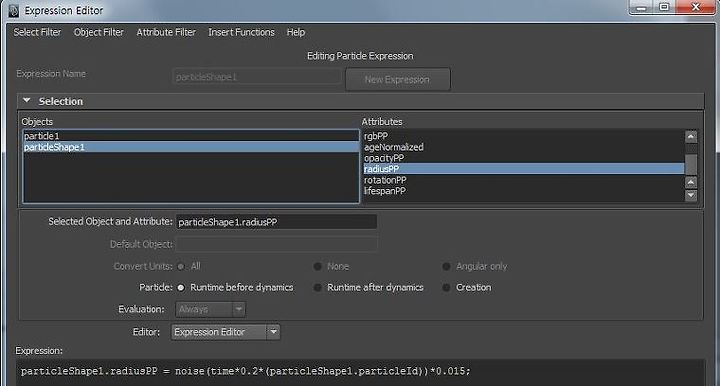Select radiusPP attribute
The width and height of the screenshot is (720, 386).
point(523,169)
